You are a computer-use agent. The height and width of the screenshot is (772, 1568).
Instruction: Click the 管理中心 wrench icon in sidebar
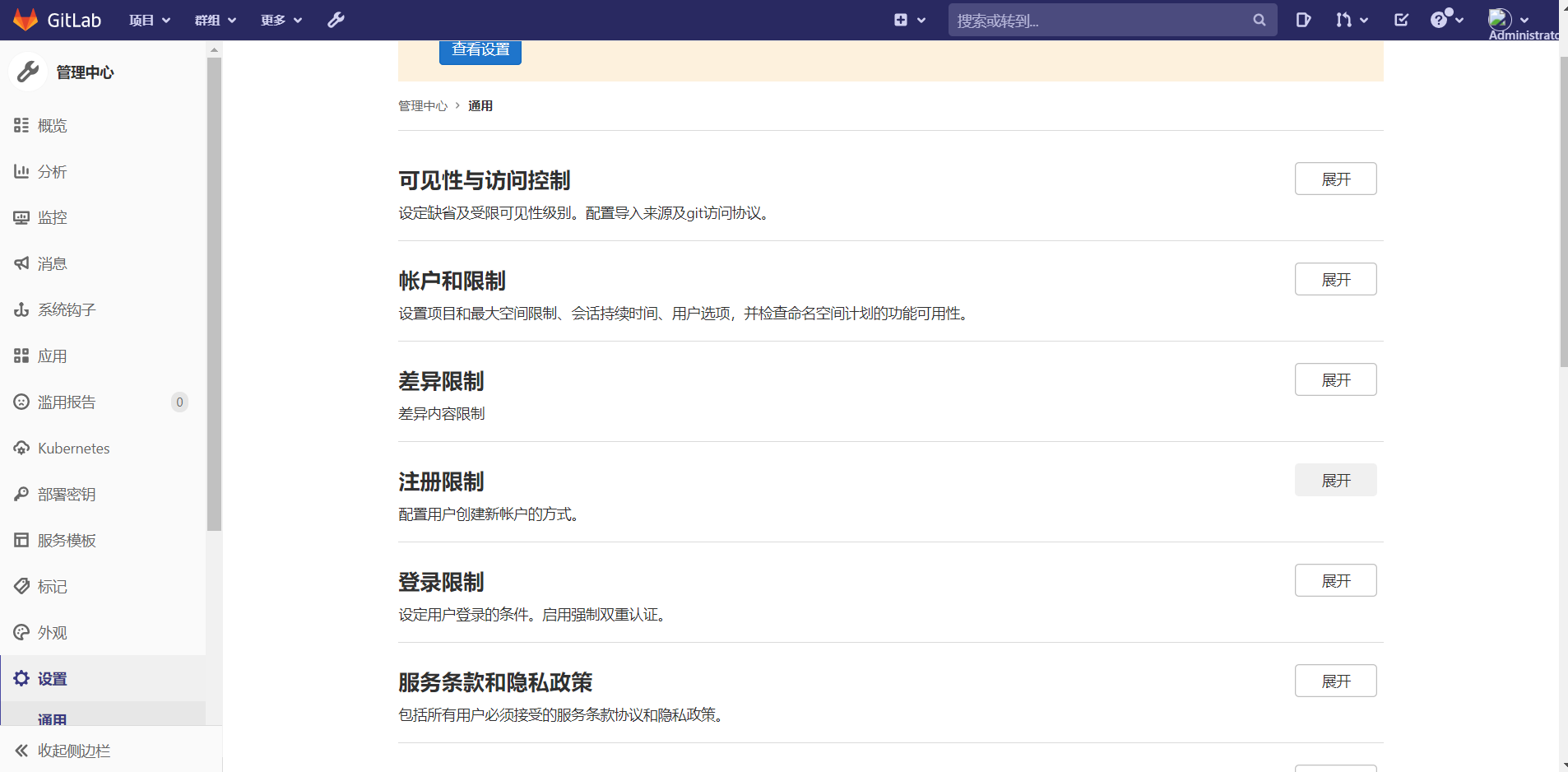click(28, 72)
